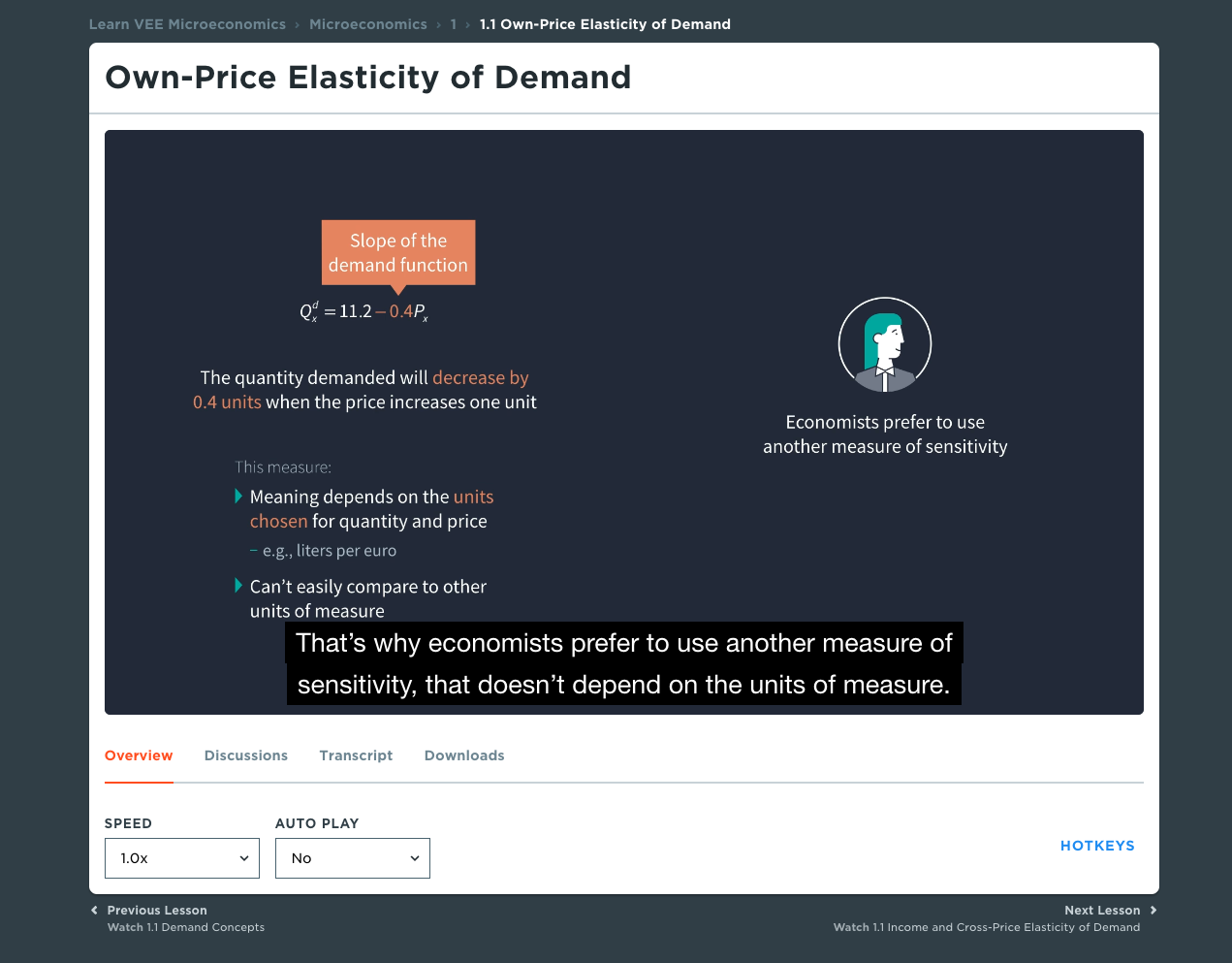Image resolution: width=1232 pixels, height=963 pixels.
Task: Click the breadcrumb item labeled 1
Action: click(x=453, y=24)
